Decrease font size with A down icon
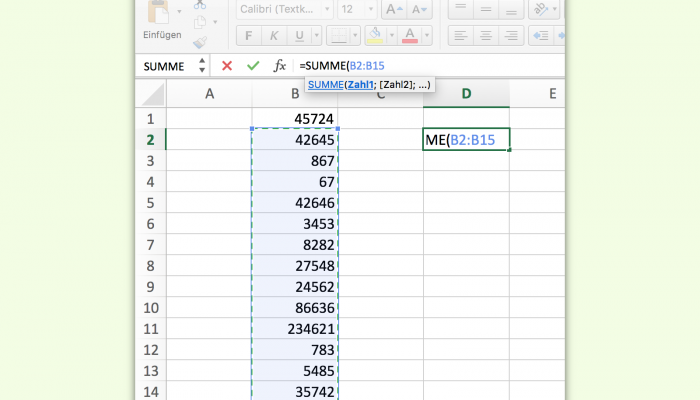Viewport: 700px width, 400px height. click(419, 9)
